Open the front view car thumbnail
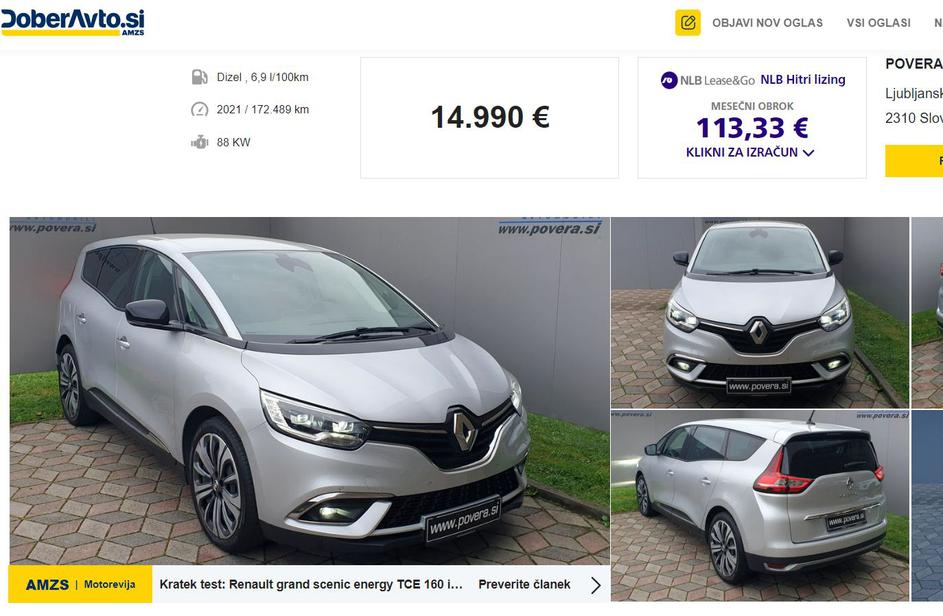This screenshot has height=616, width=943. 760,312
